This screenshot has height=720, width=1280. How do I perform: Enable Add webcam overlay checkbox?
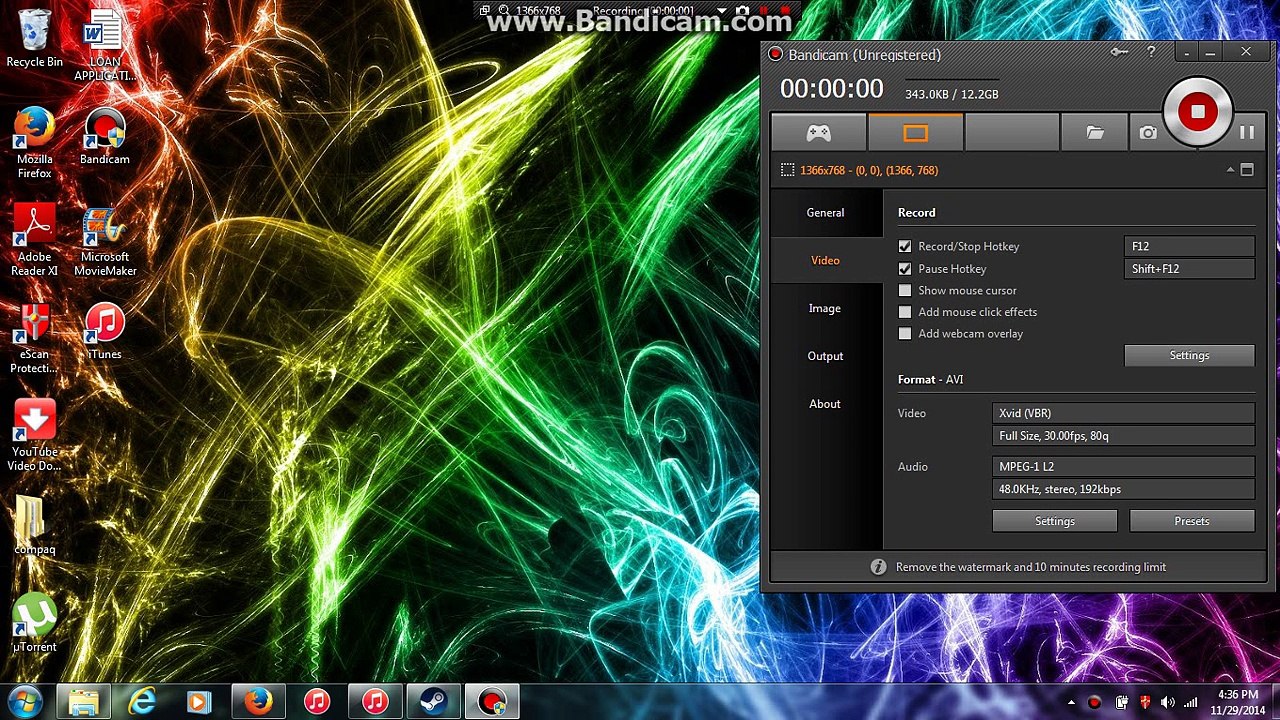pos(905,334)
